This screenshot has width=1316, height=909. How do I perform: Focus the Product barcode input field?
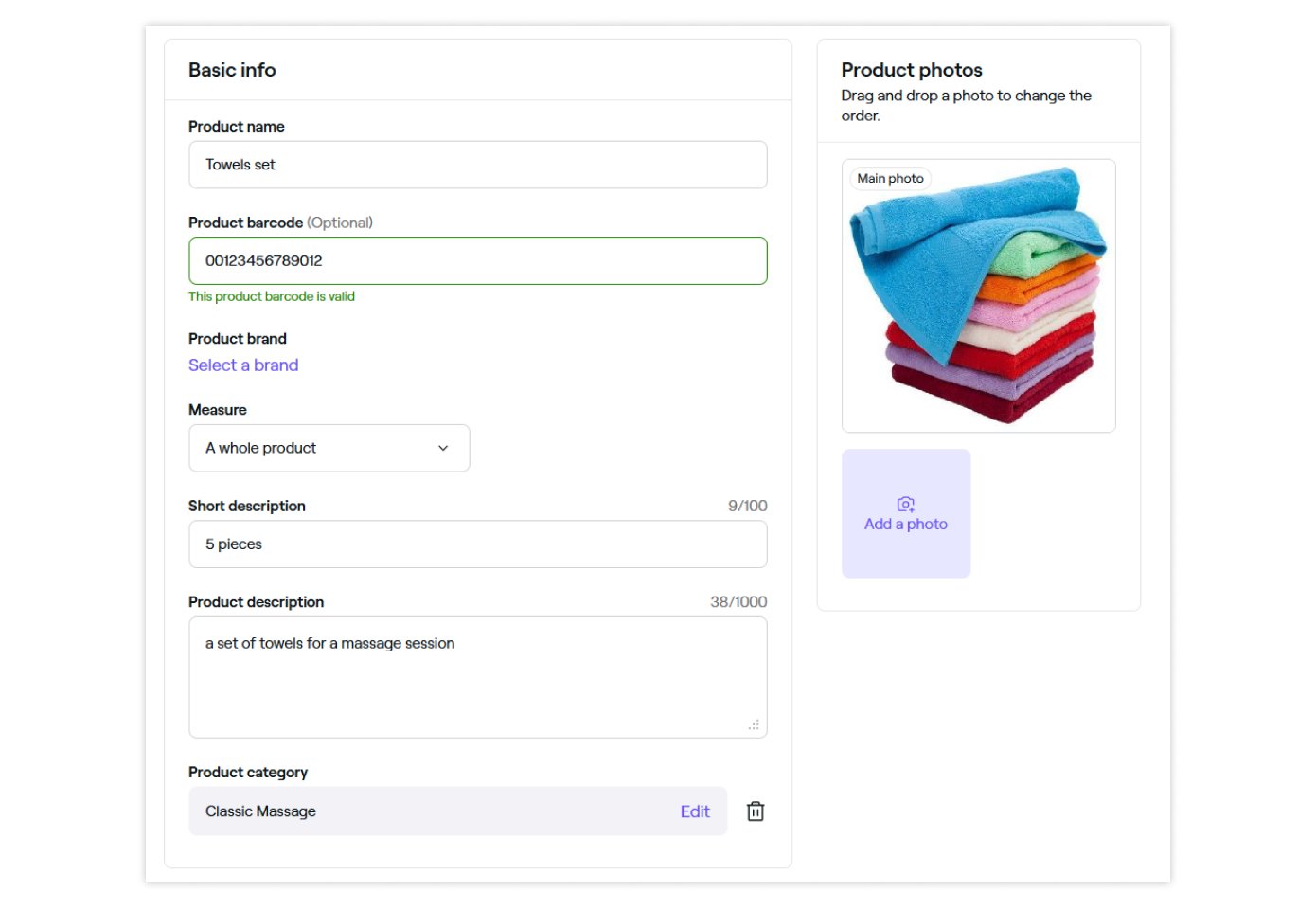478,261
